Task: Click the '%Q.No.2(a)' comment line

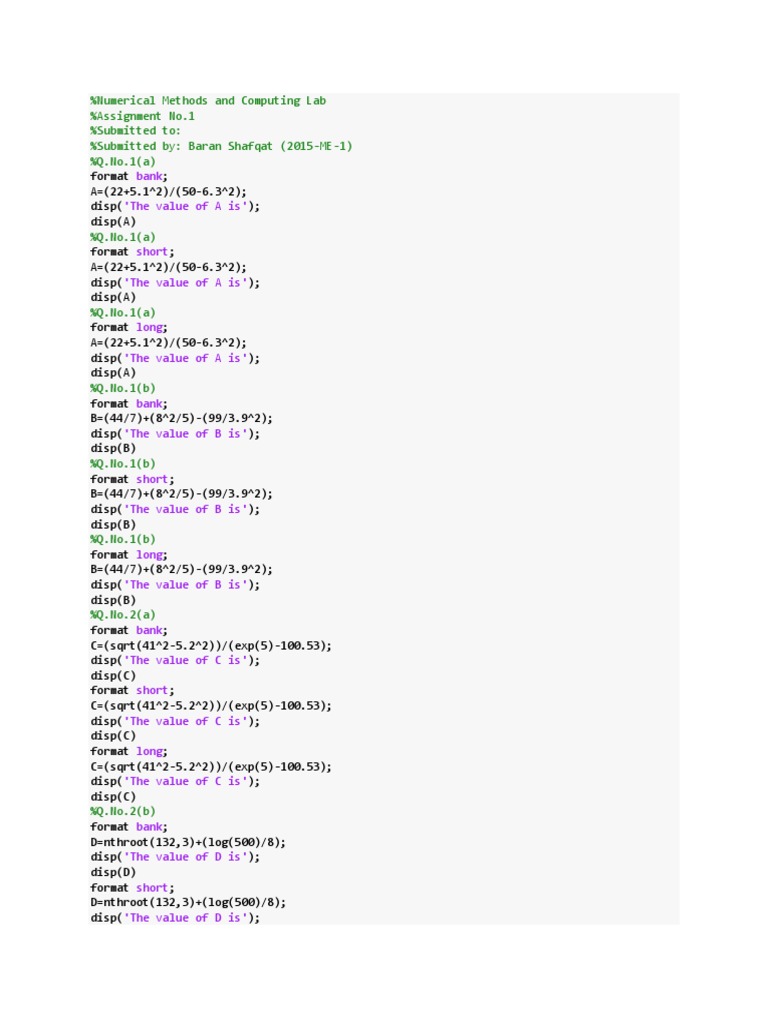Action: click(123, 615)
